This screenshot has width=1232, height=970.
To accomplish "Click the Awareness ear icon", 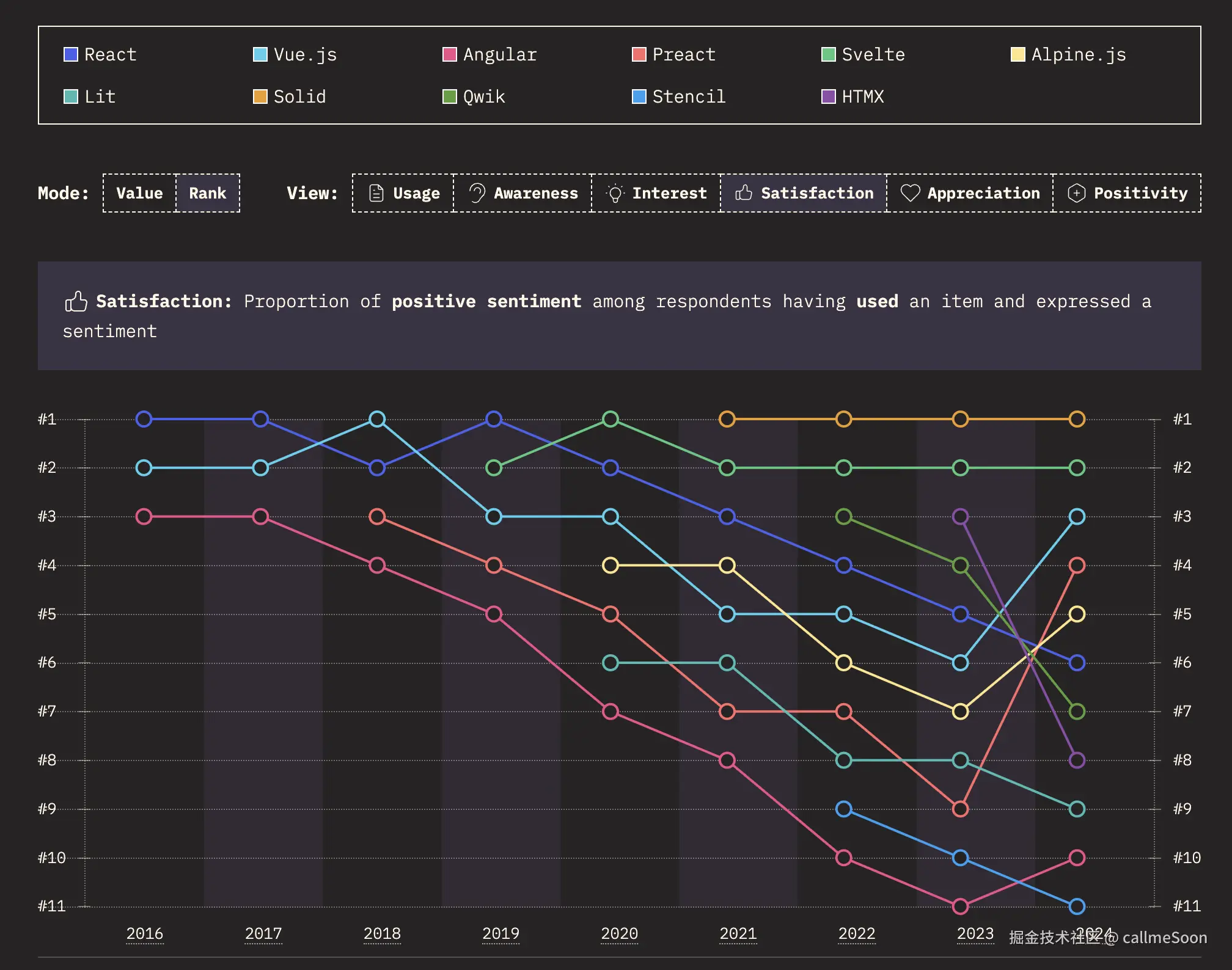I will pyautogui.click(x=477, y=193).
